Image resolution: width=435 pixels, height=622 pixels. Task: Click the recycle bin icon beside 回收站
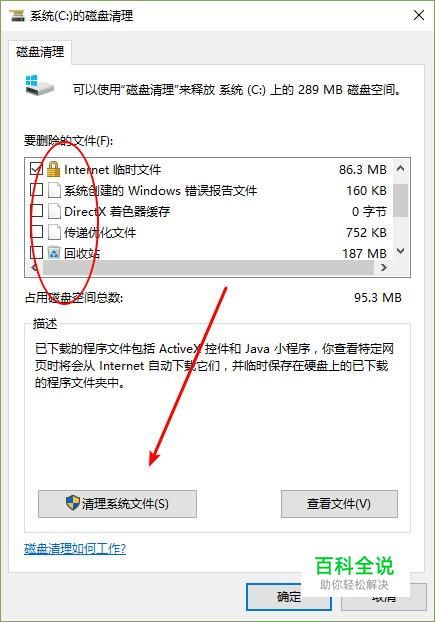54,253
